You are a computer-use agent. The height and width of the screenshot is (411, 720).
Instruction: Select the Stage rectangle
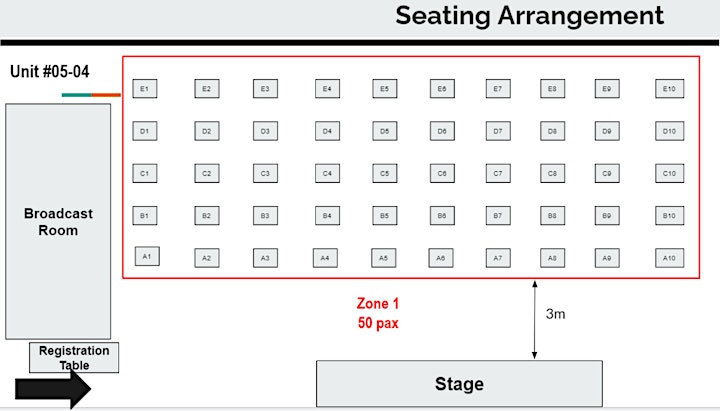tap(459, 383)
